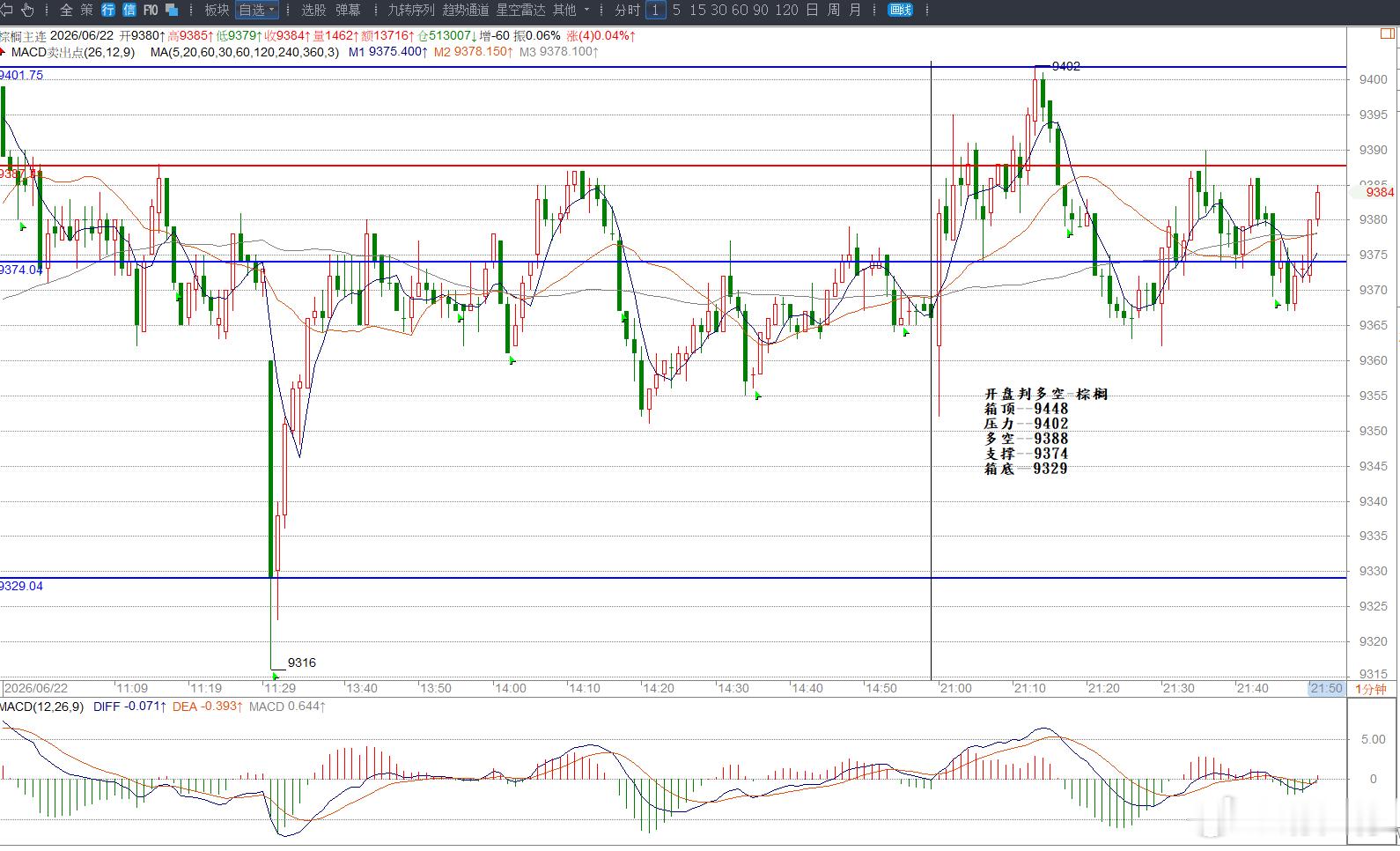
Task: Select the hand pan tool icon
Action: click(x=28, y=10)
